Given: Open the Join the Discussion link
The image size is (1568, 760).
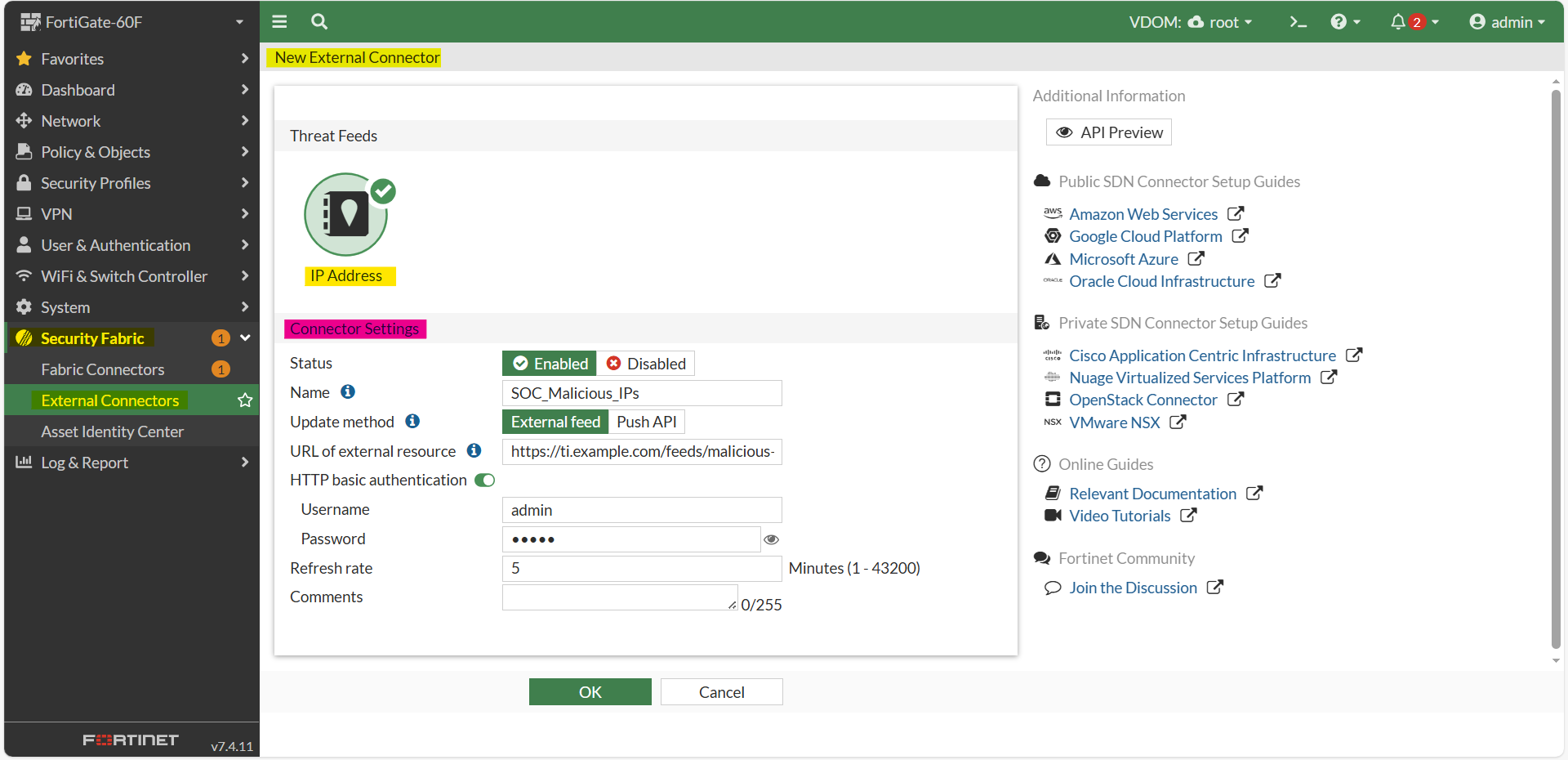Looking at the screenshot, I should click(1134, 588).
